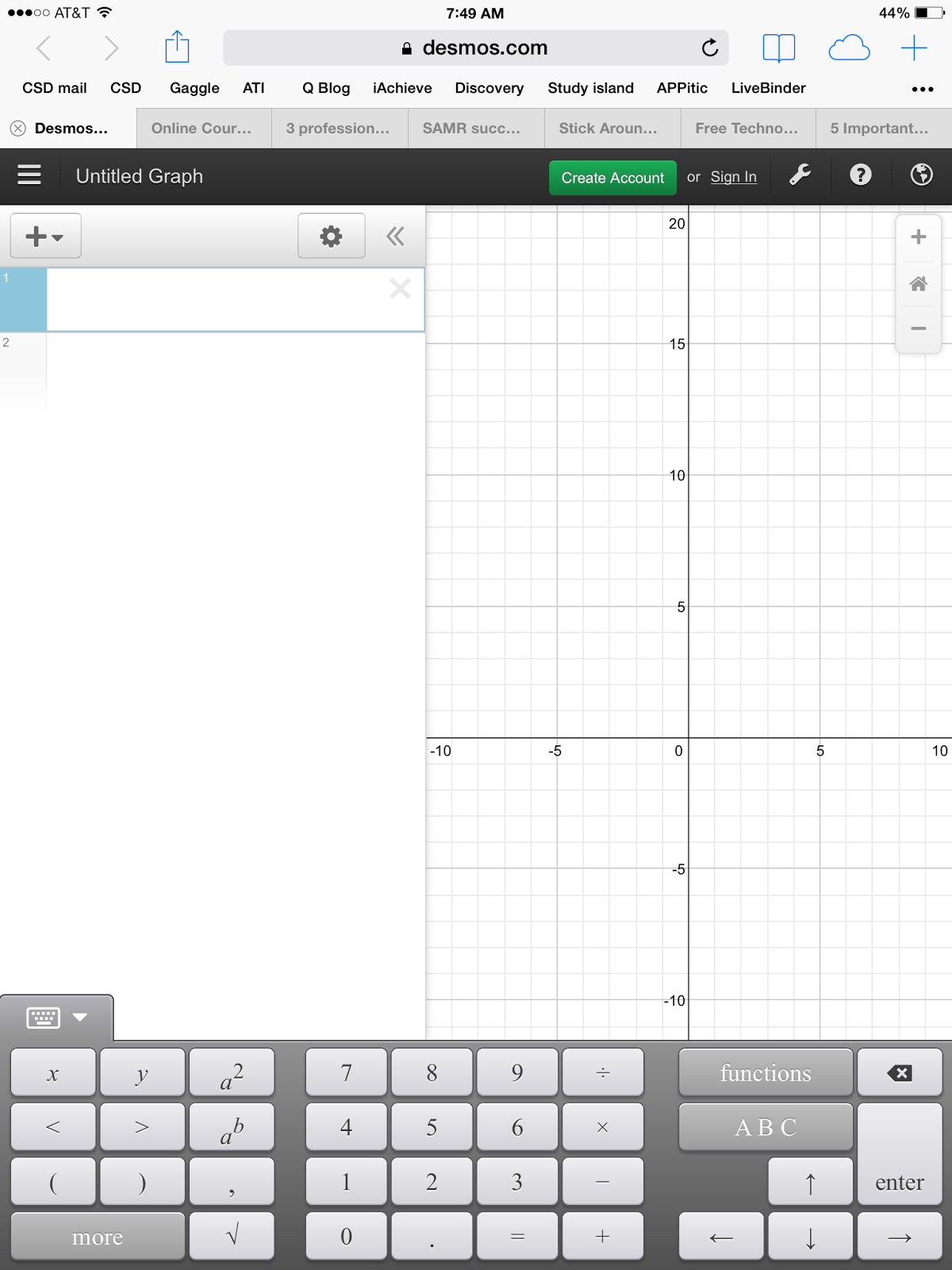Screen dimensions: 952x1270
Task: Open new Safari tab plus icon
Action: tap(914, 48)
